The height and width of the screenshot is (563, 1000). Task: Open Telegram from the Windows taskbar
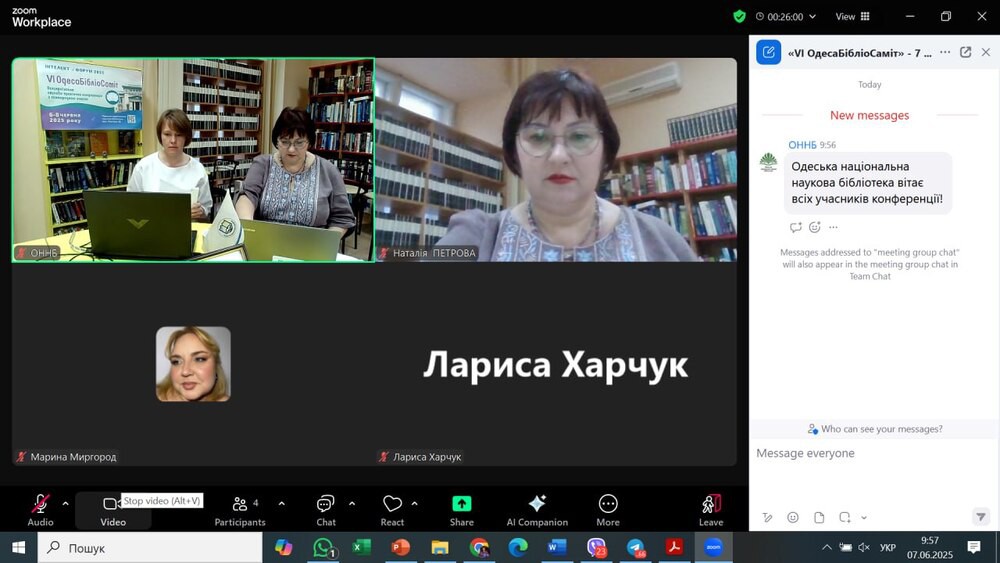tap(636, 547)
